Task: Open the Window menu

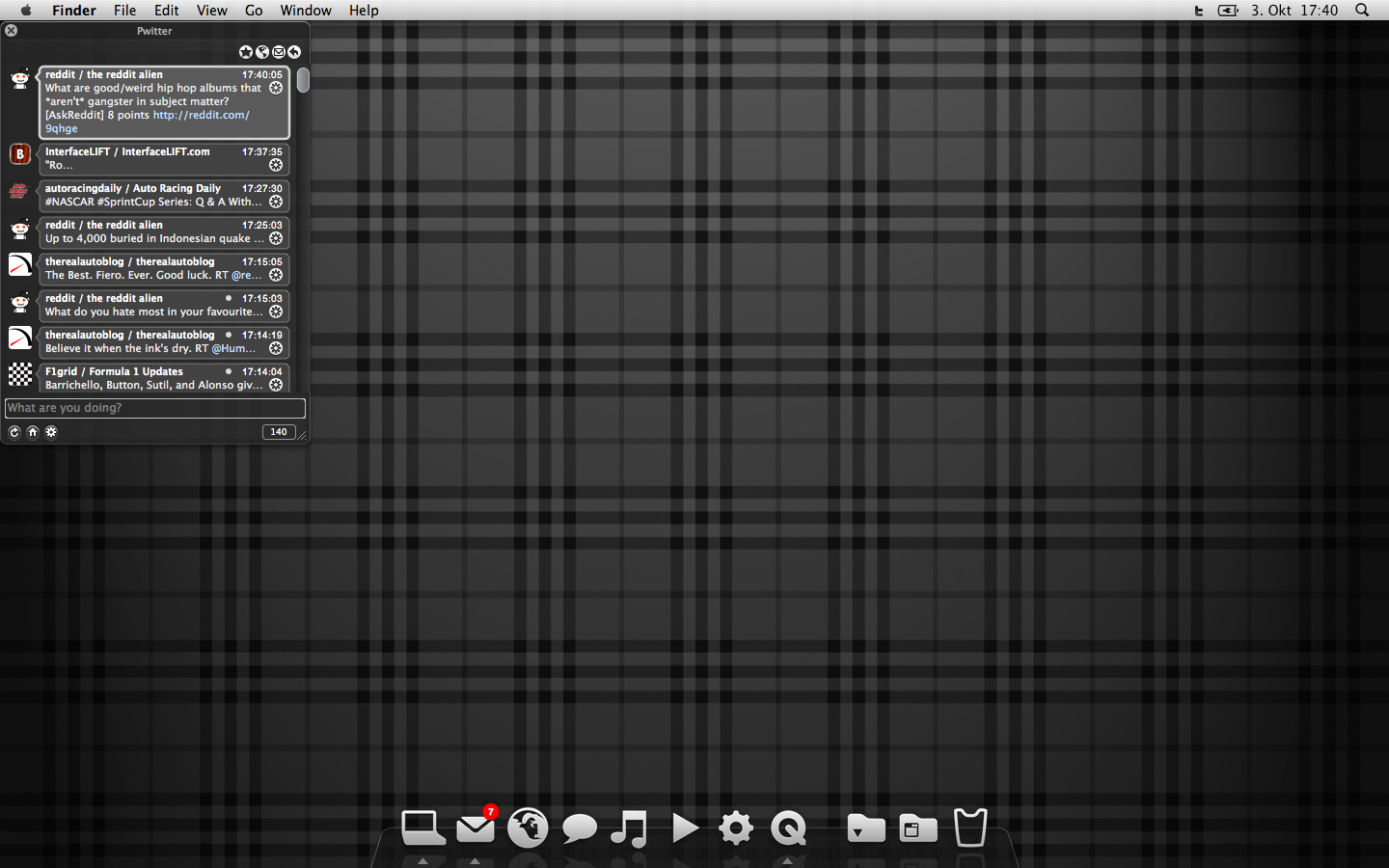Action: click(306, 11)
